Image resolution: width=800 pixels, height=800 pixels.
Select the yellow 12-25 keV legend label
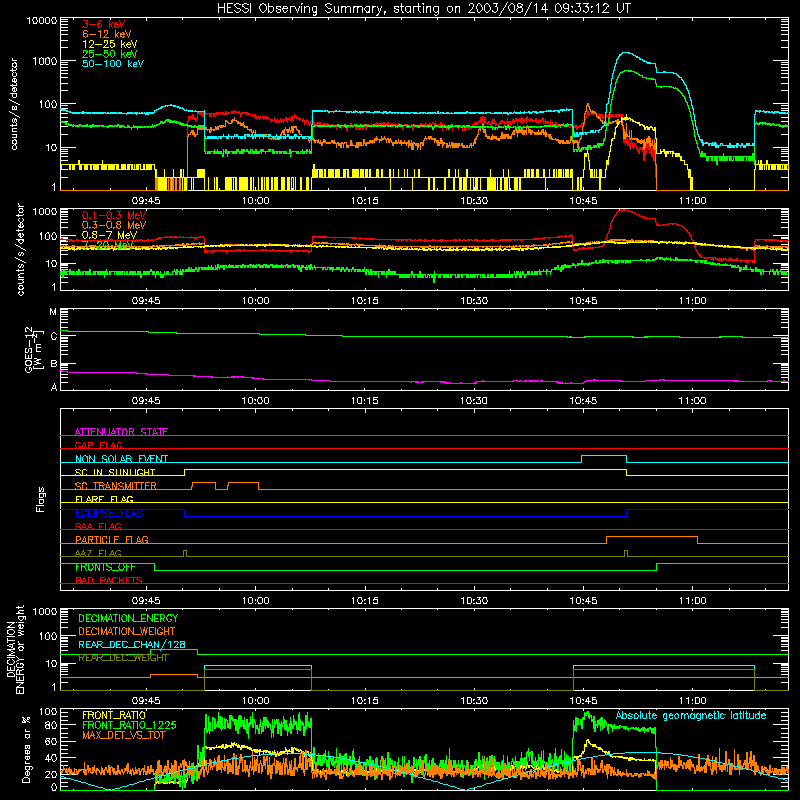tap(110, 44)
